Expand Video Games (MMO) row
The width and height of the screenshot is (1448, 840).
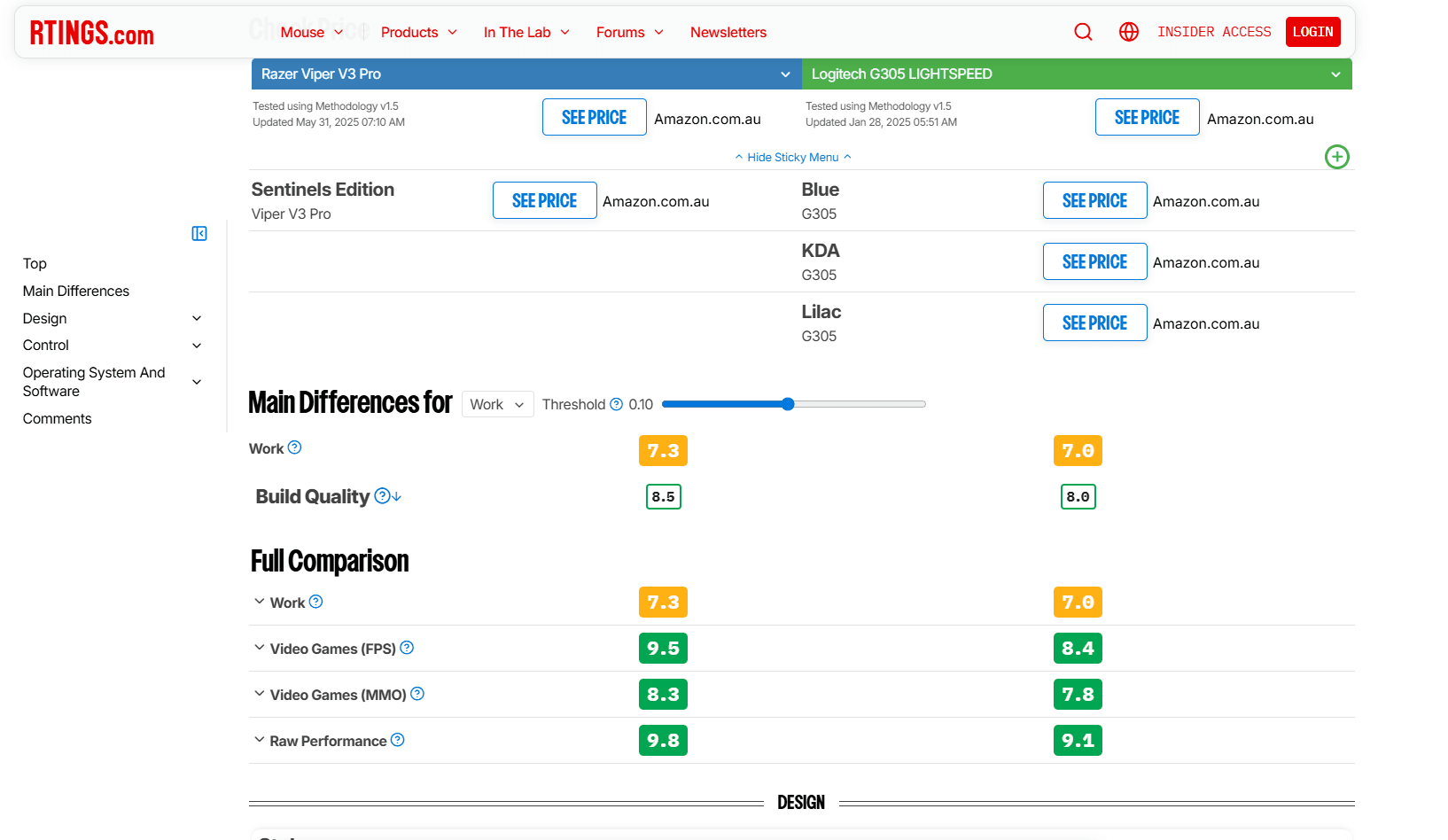click(x=260, y=694)
